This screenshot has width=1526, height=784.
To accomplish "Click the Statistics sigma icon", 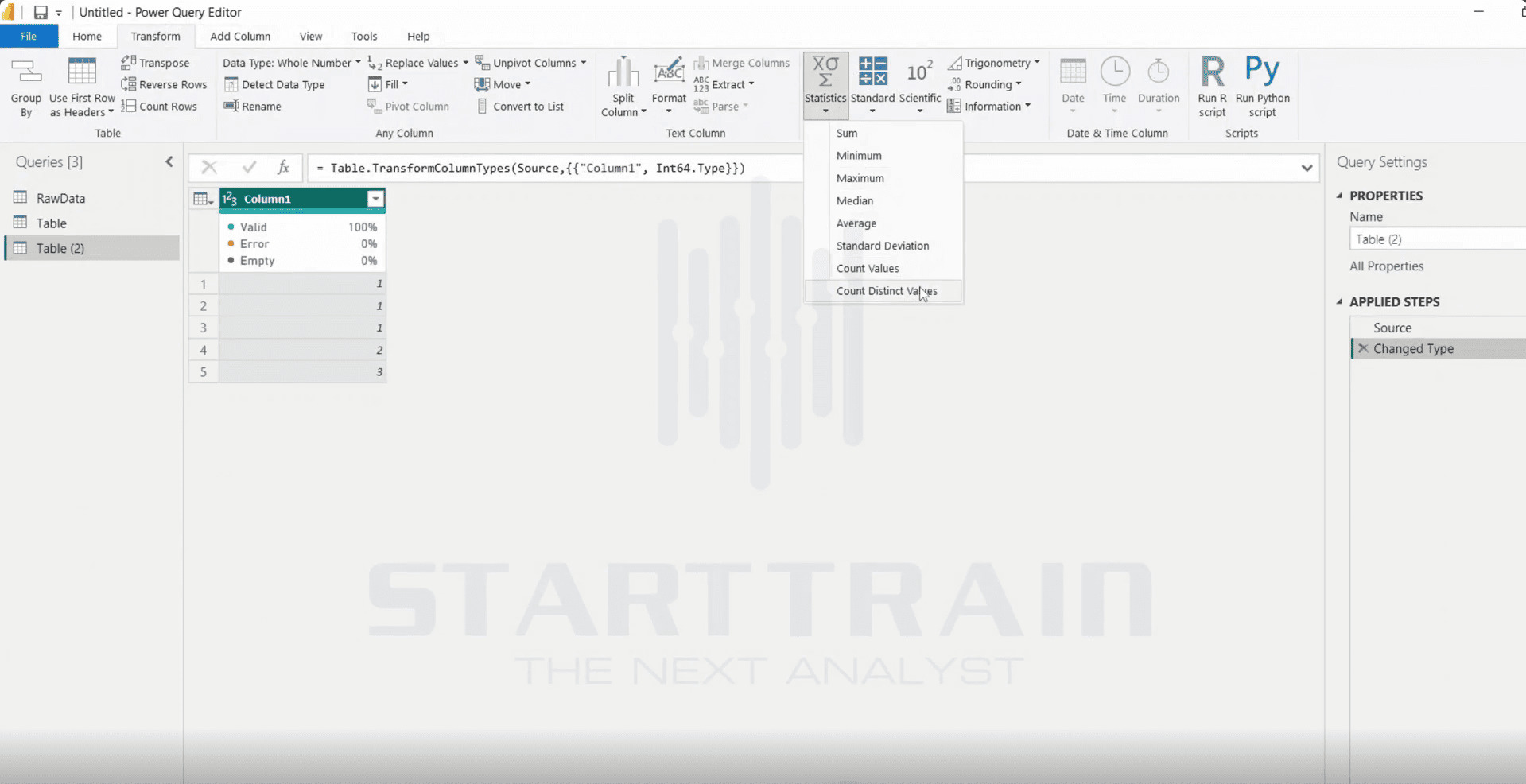I will 825,72.
